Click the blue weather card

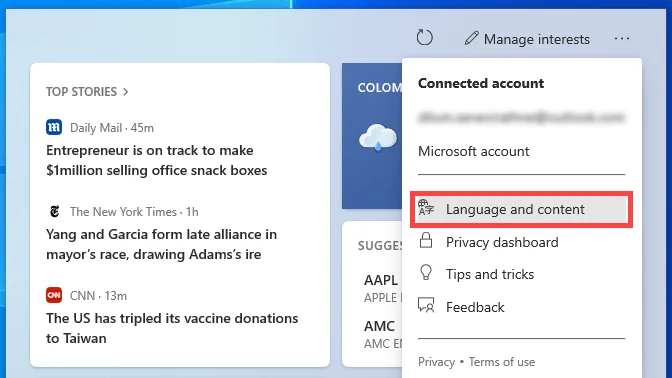point(372,136)
